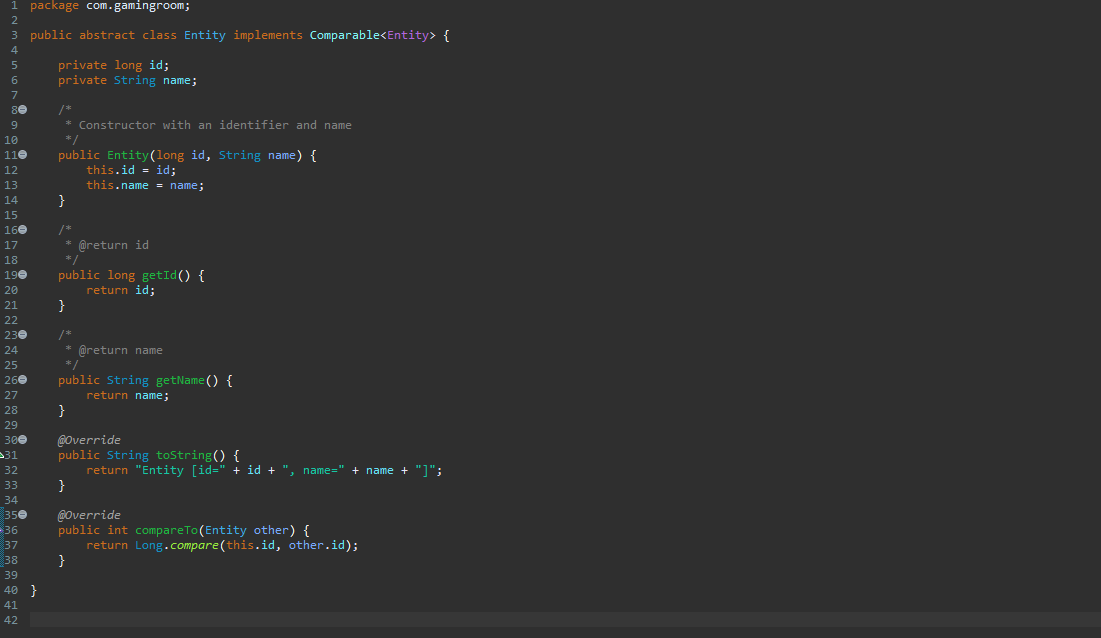Collapse the getId method fold at line 19
The width and height of the screenshot is (1101, 638).
pos(22,274)
